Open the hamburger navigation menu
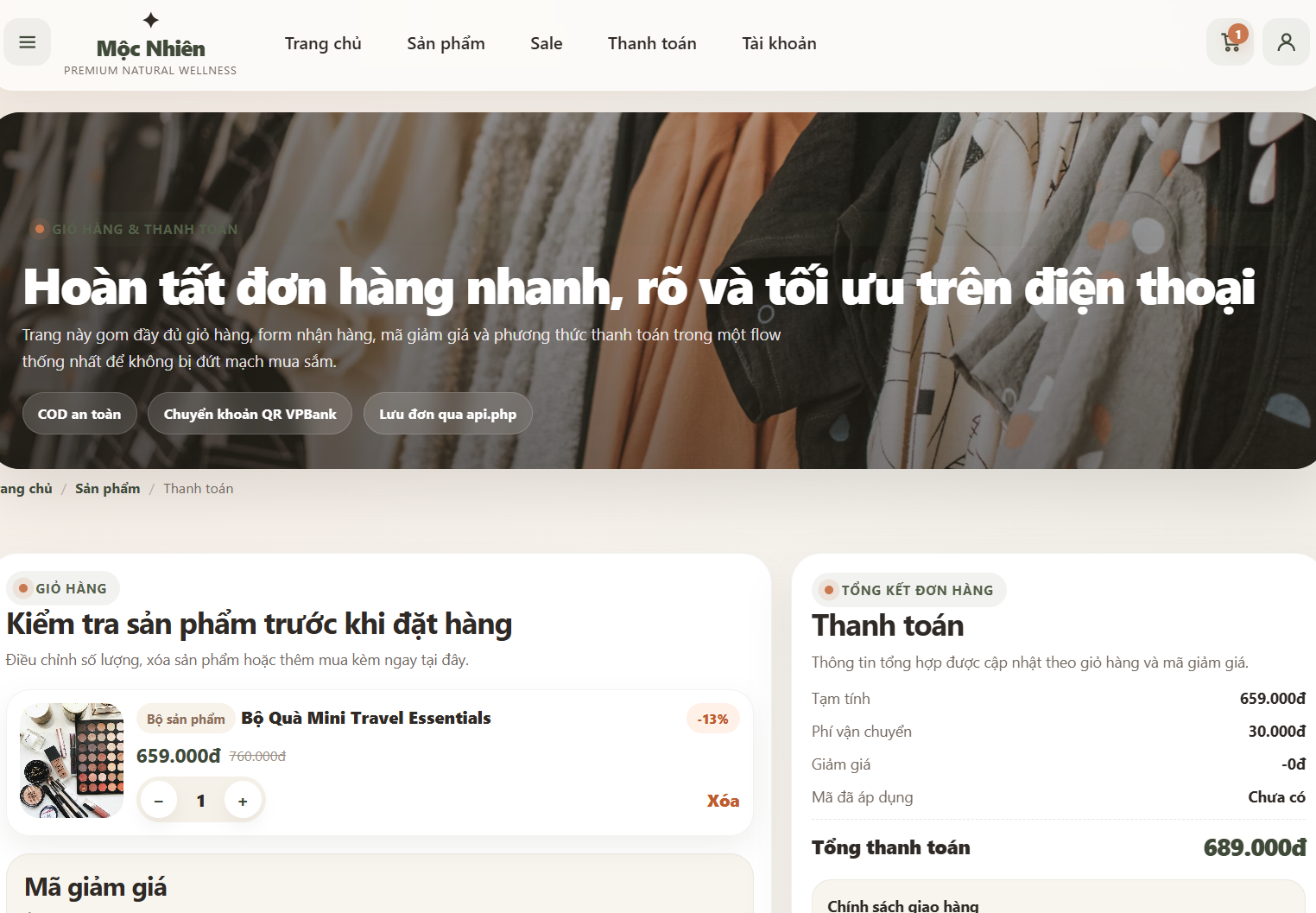The image size is (1316, 913). (26, 41)
